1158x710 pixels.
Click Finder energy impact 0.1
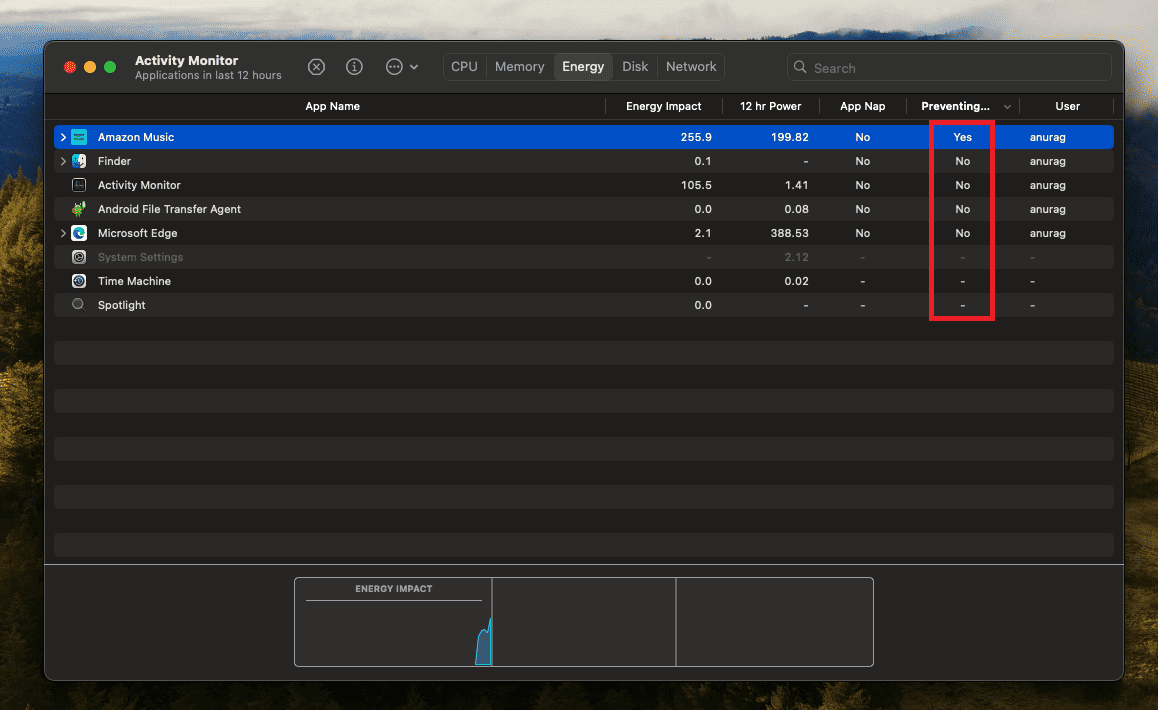pos(703,161)
